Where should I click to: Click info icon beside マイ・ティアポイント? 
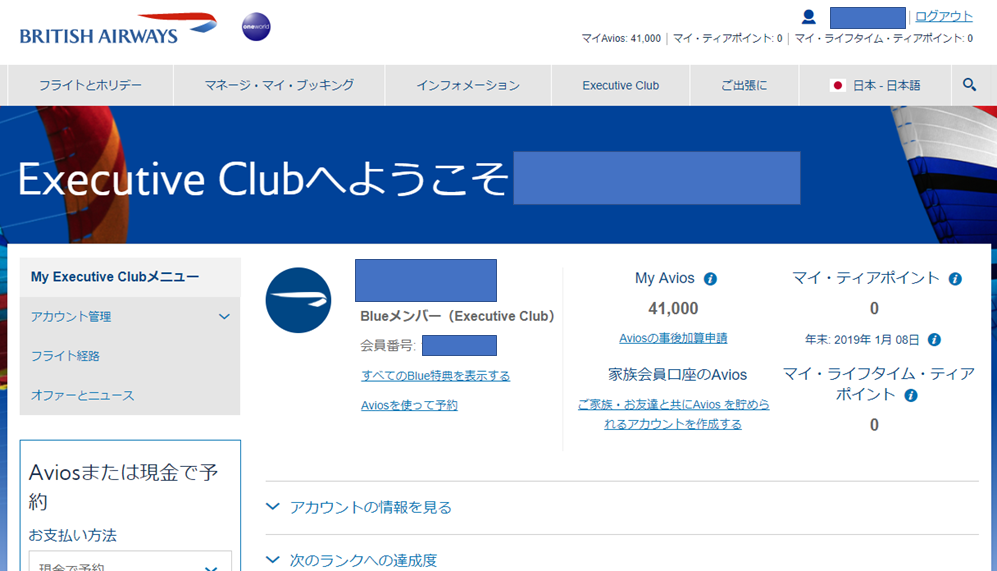click(x=955, y=279)
